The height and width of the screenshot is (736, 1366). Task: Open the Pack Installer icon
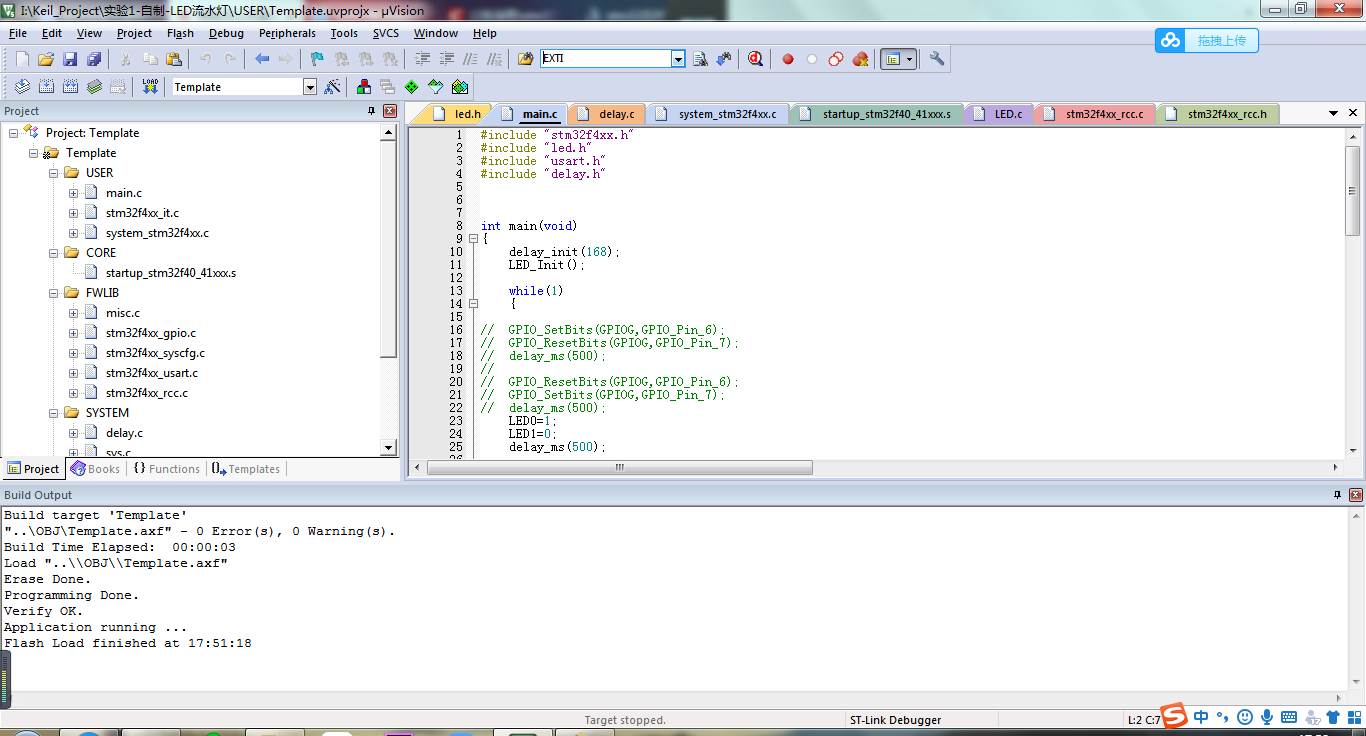pyautogui.click(x=460, y=87)
